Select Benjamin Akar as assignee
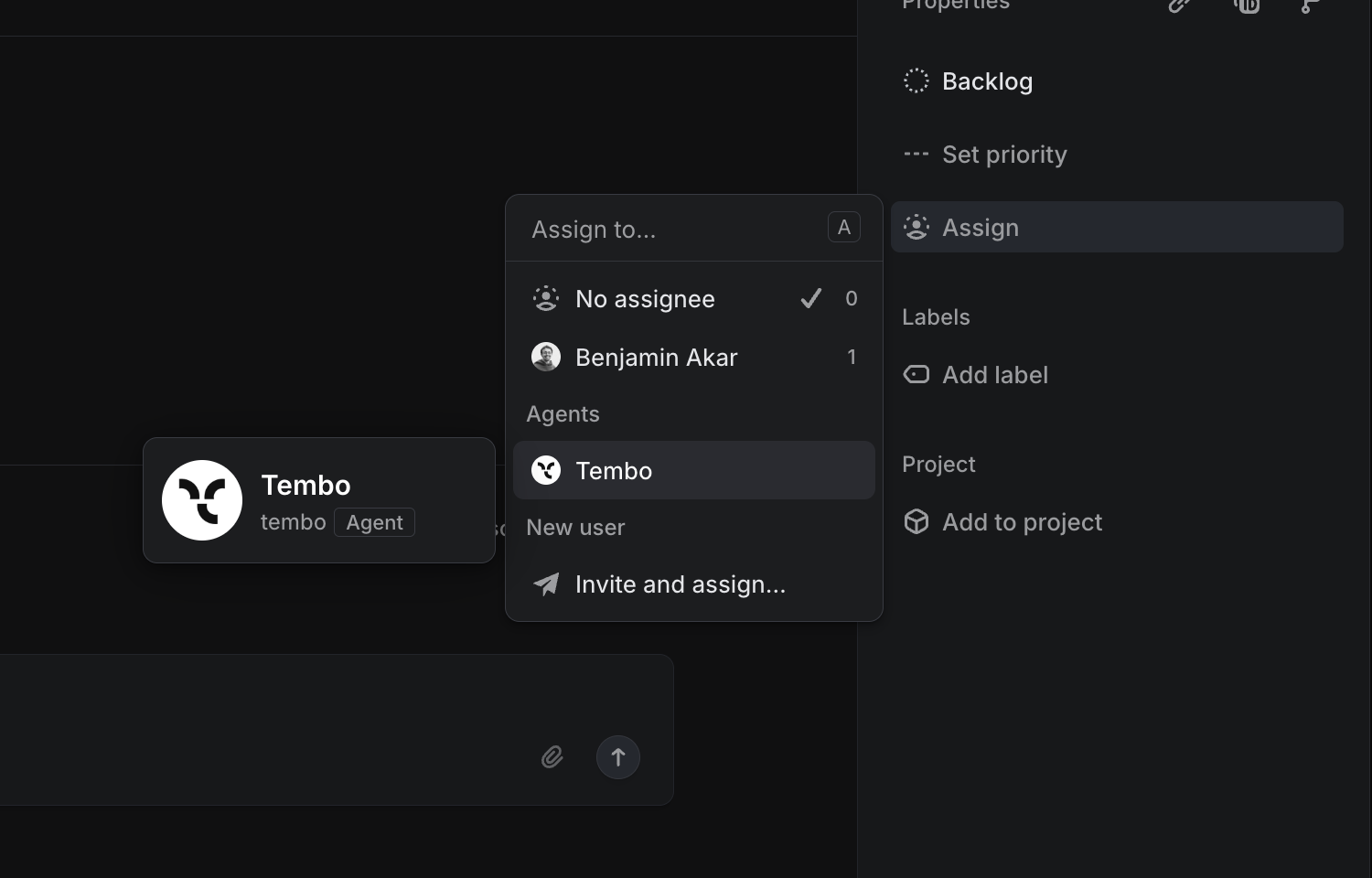The width and height of the screenshot is (1372, 878). 656,358
